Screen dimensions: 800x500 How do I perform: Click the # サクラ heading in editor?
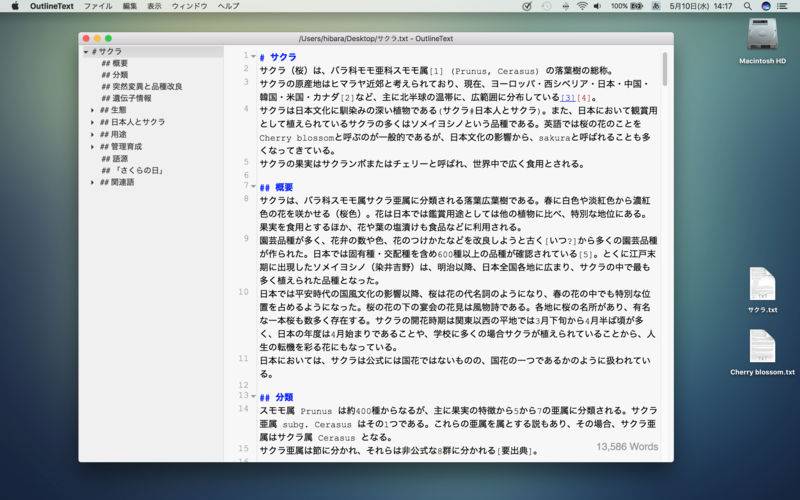click(278, 57)
